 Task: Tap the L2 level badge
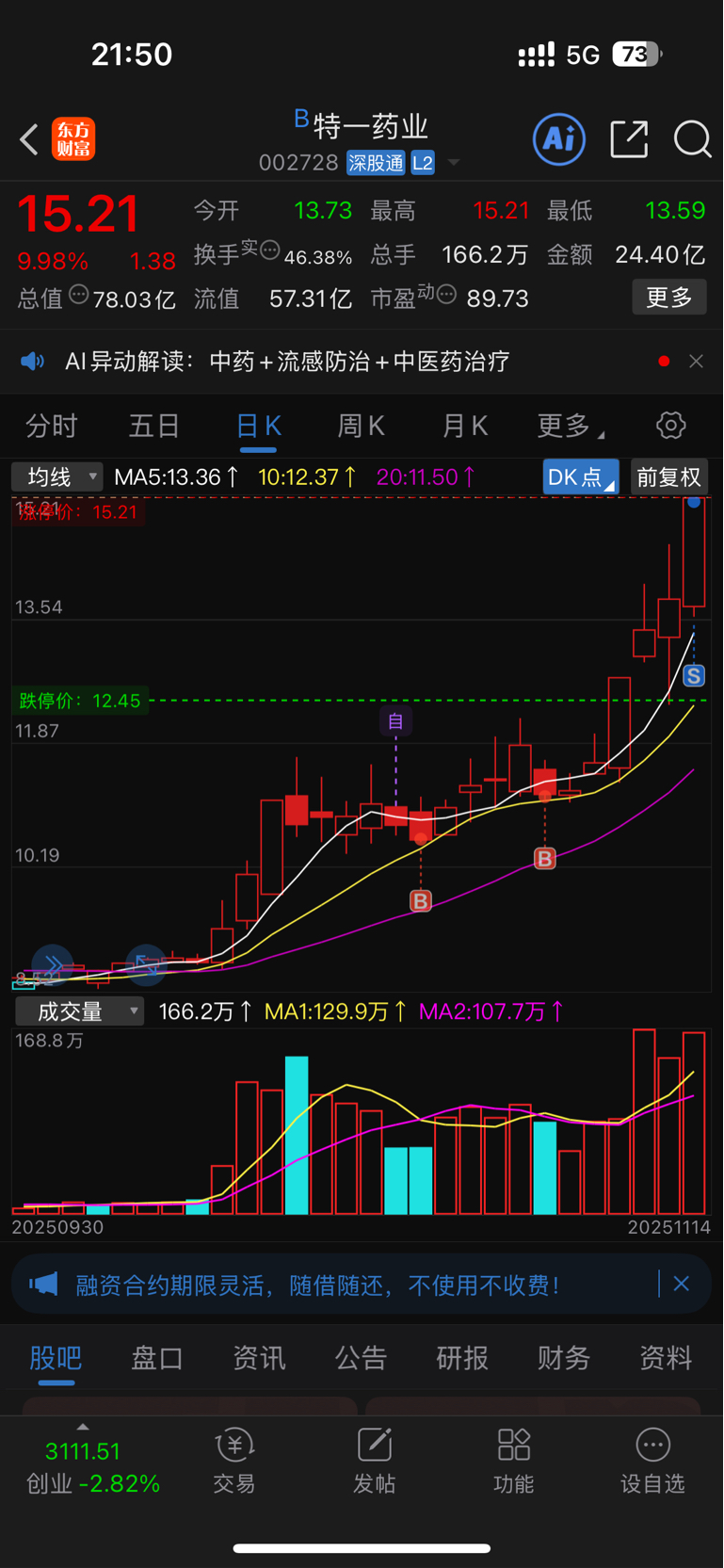(423, 163)
